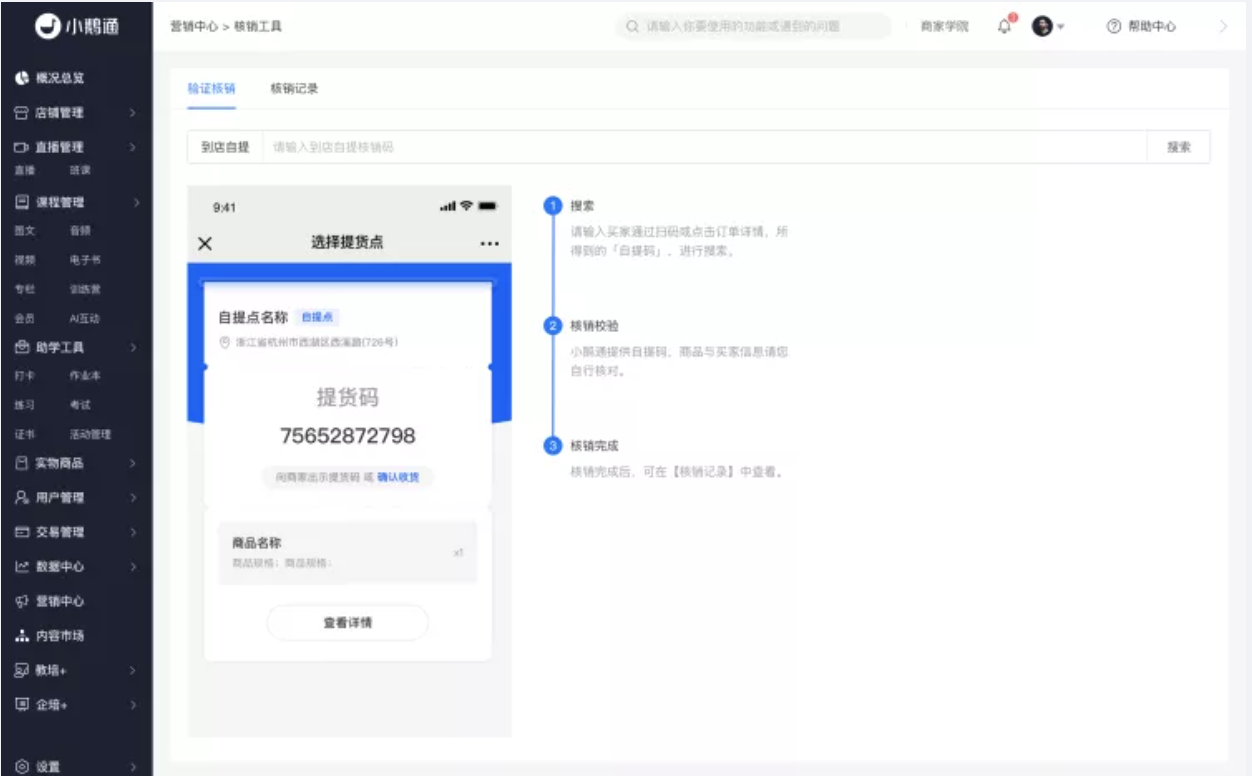The width and height of the screenshot is (1252, 776).
Task: Open the 打卡 submenu item
Action: coord(25,376)
